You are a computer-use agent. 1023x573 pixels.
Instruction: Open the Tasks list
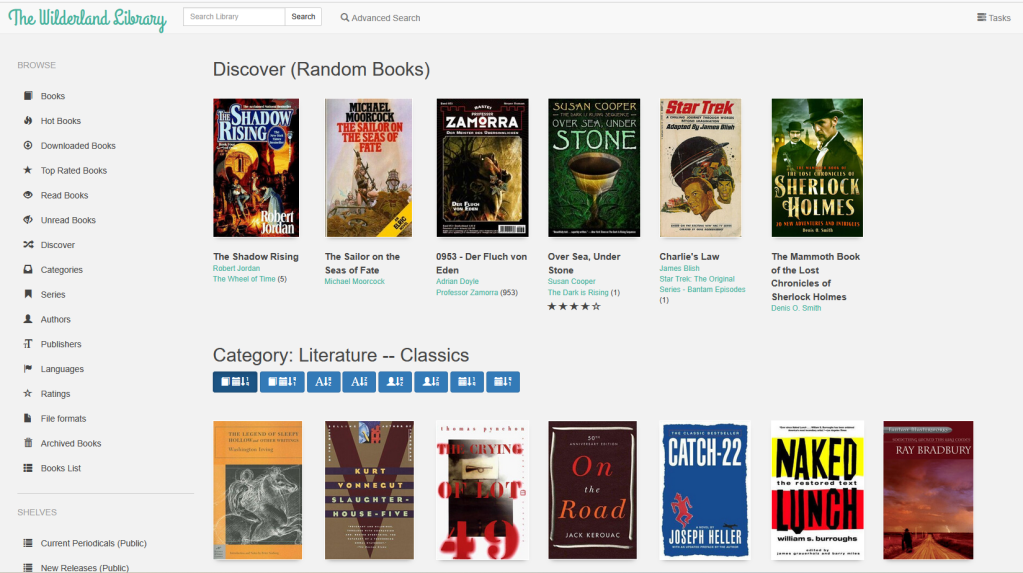click(993, 18)
